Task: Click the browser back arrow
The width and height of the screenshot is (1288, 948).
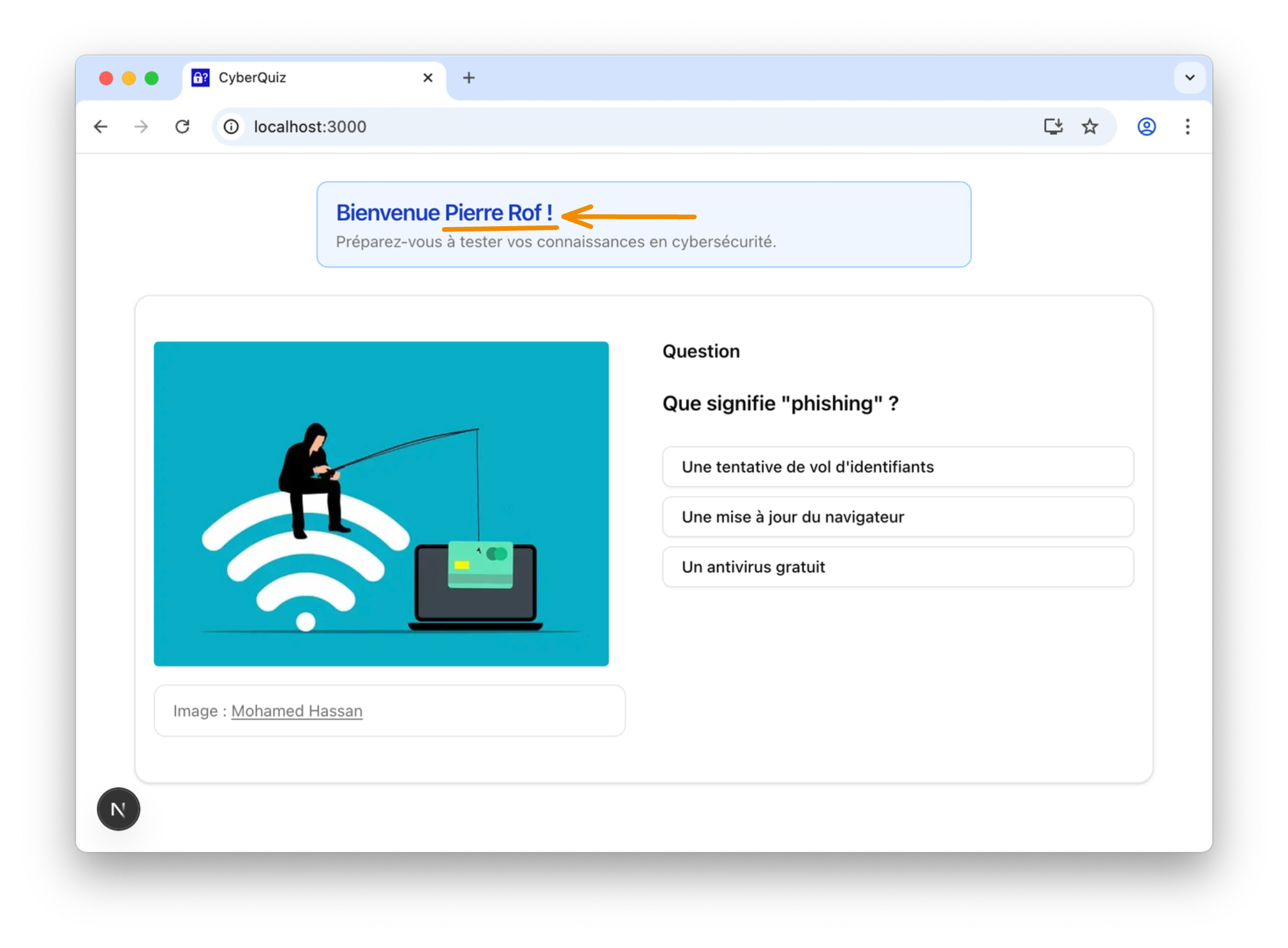Action: click(x=101, y=127)
